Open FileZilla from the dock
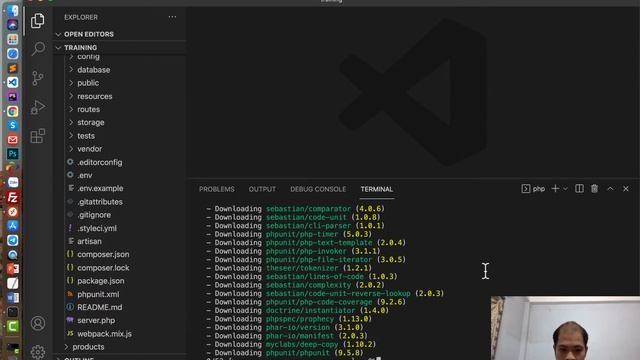640x360 pixels. [x=13, y=197]
